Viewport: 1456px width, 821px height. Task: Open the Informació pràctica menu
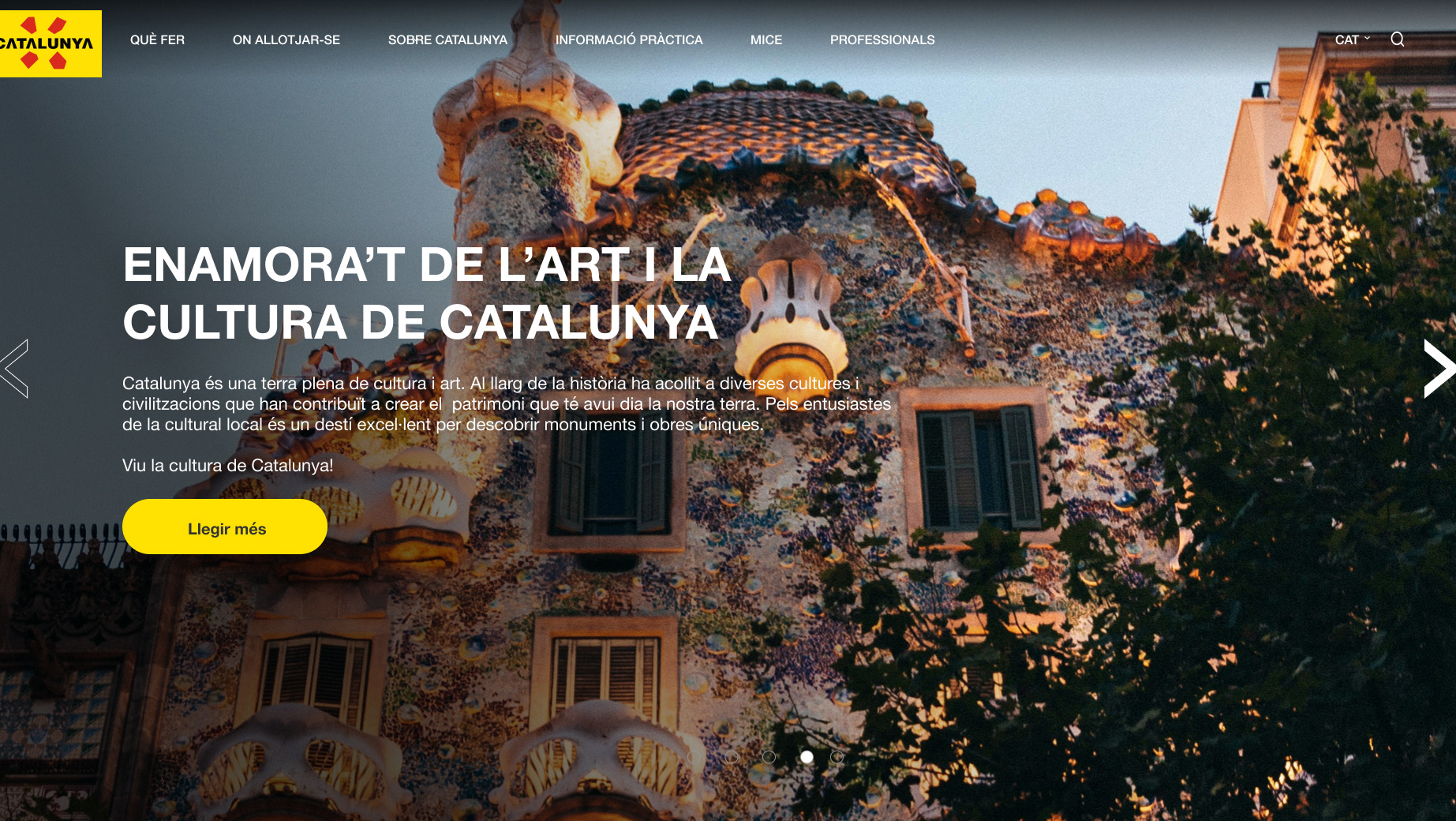coord(629,39)
